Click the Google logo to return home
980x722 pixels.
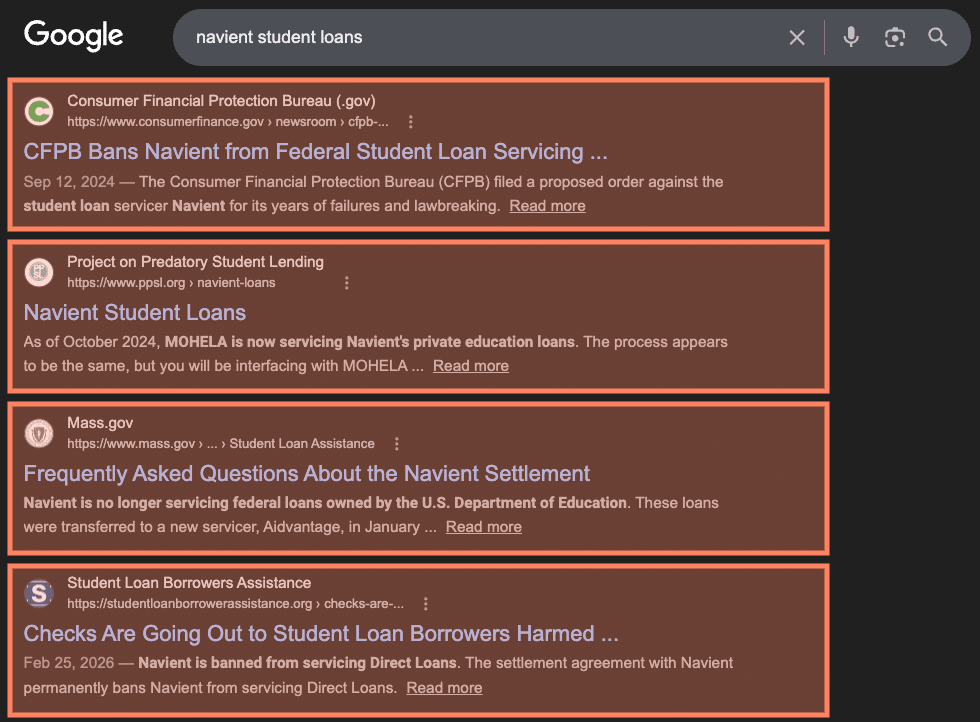coord(73,36)
